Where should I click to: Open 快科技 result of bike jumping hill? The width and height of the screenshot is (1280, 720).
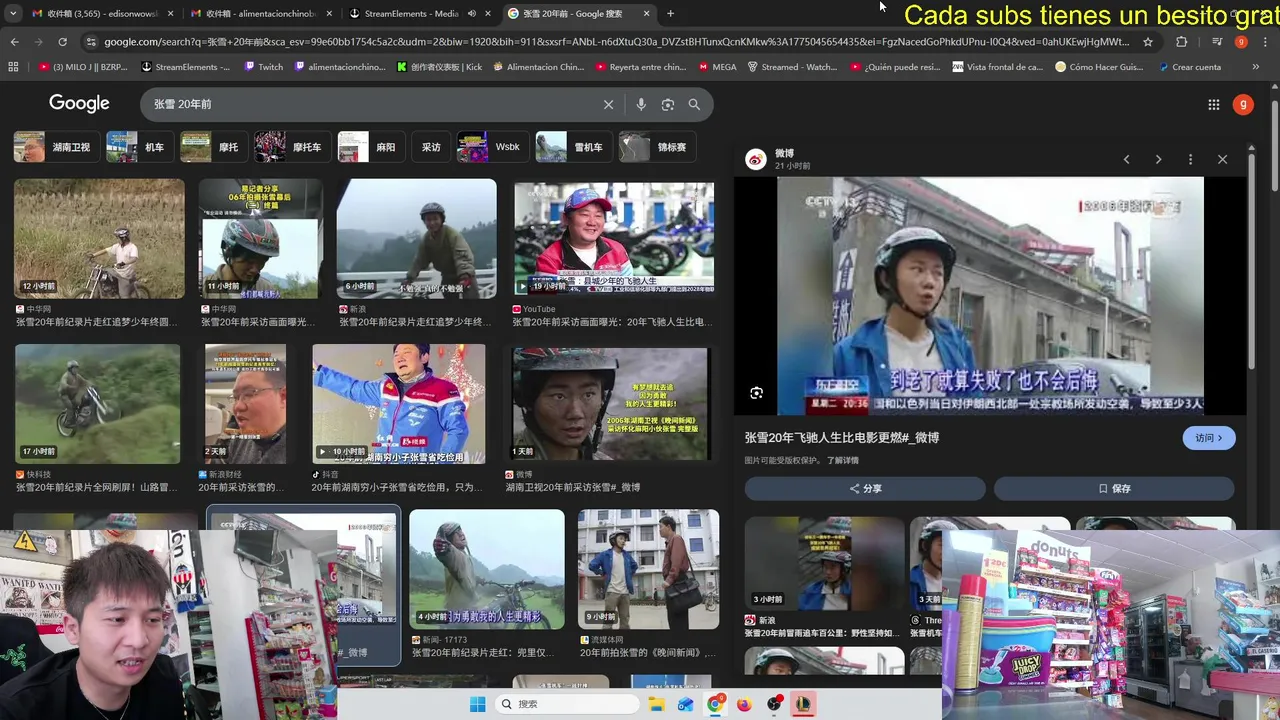point(97,404)
